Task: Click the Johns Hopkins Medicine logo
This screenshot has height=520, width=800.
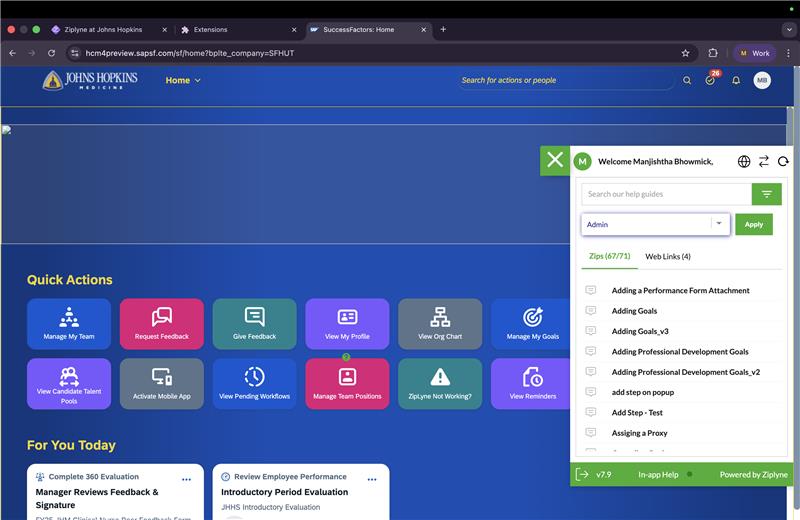Action: click(x=90, y=81)
